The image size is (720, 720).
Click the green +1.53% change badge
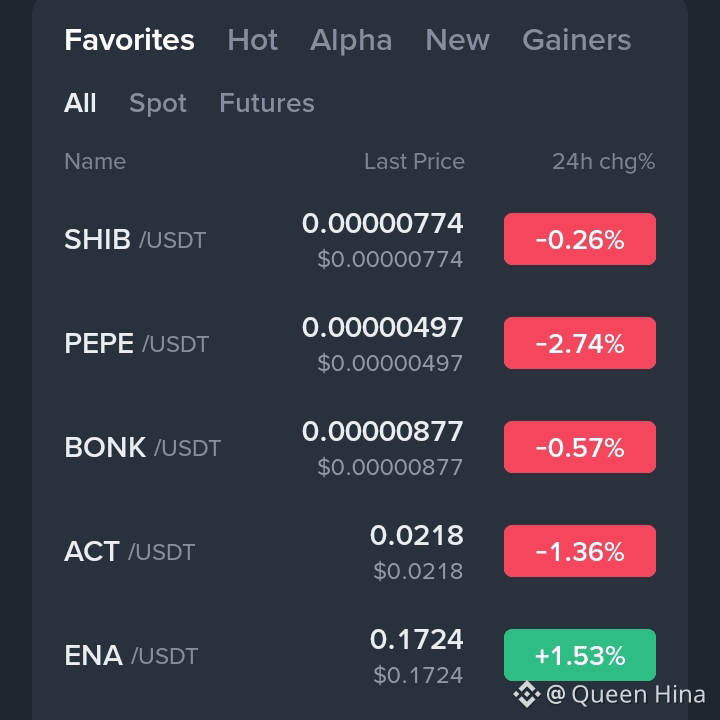click(x=580, y=656)
